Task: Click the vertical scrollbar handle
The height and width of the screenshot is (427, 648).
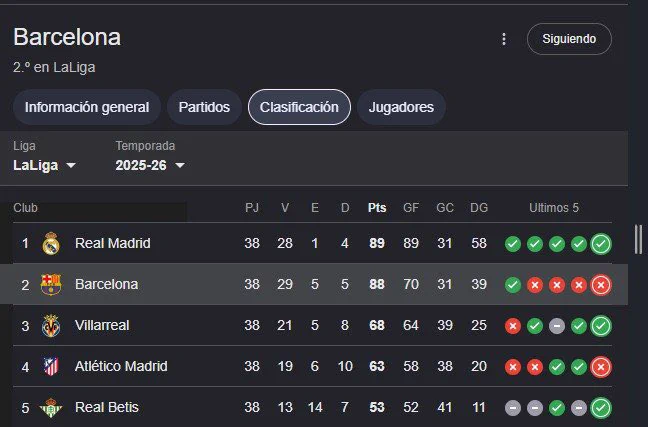Action: (x=638, y=239)
